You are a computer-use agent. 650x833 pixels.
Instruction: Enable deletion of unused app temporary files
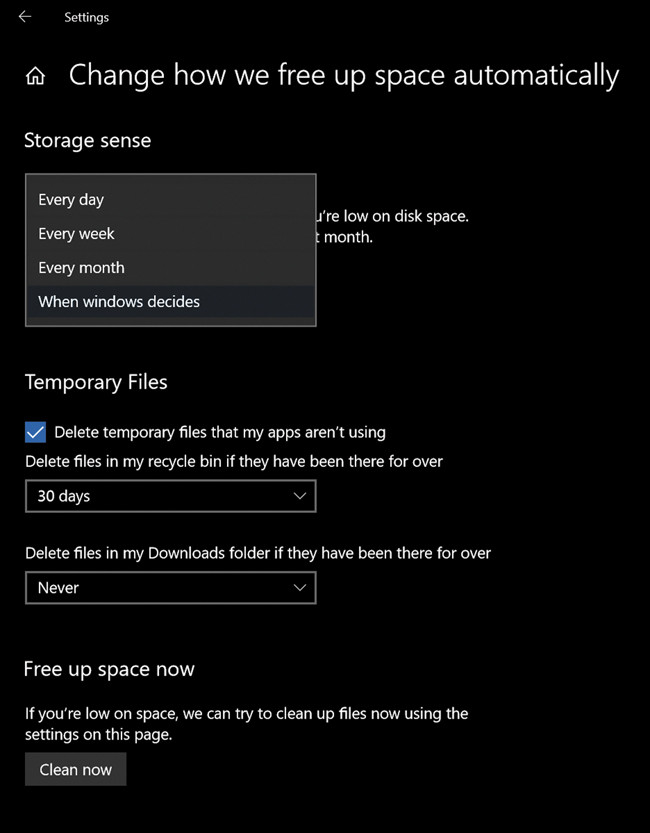pyautogui.click(x=35, y=432)
